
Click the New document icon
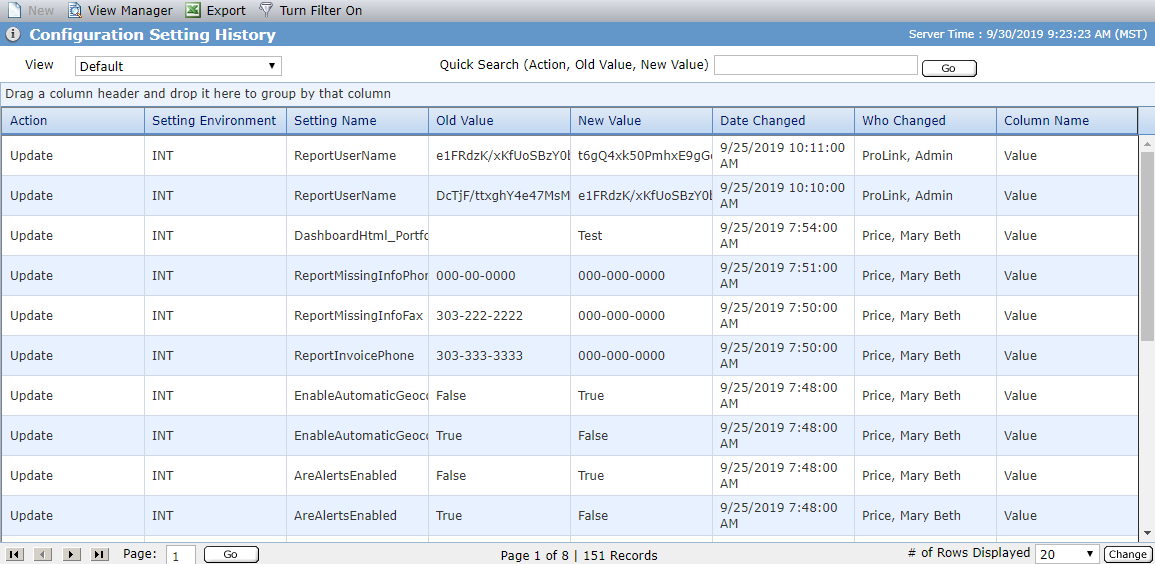13,10
